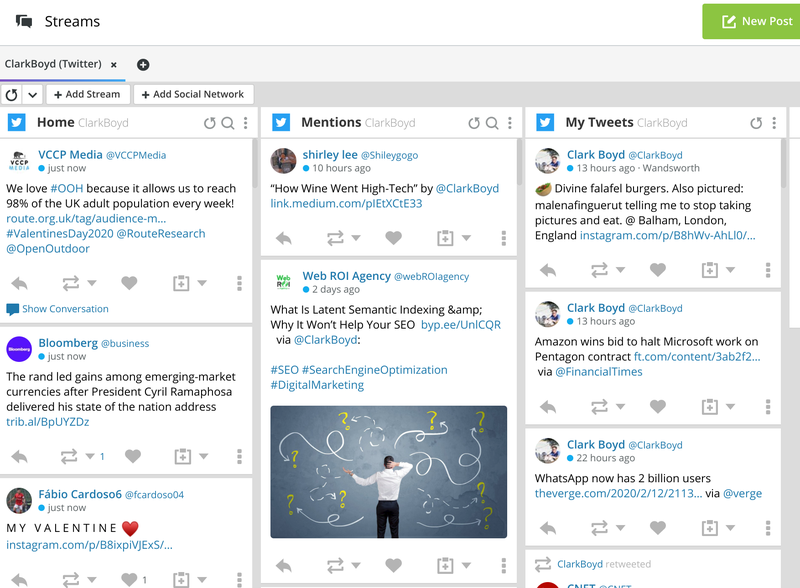800x588 pixels.
Task: Show Conversation for the VCCP Media tweet
Action: 58,309
